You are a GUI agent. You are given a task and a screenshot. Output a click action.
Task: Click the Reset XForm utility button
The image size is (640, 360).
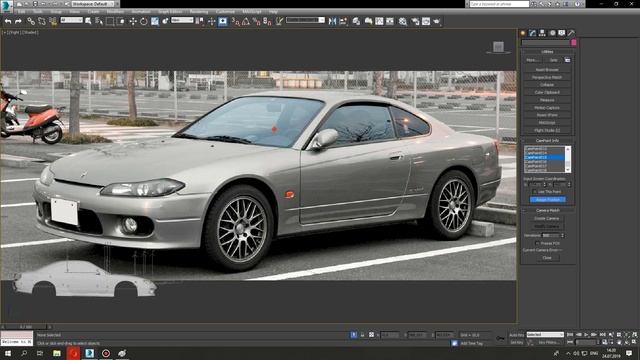click(547, 115)
